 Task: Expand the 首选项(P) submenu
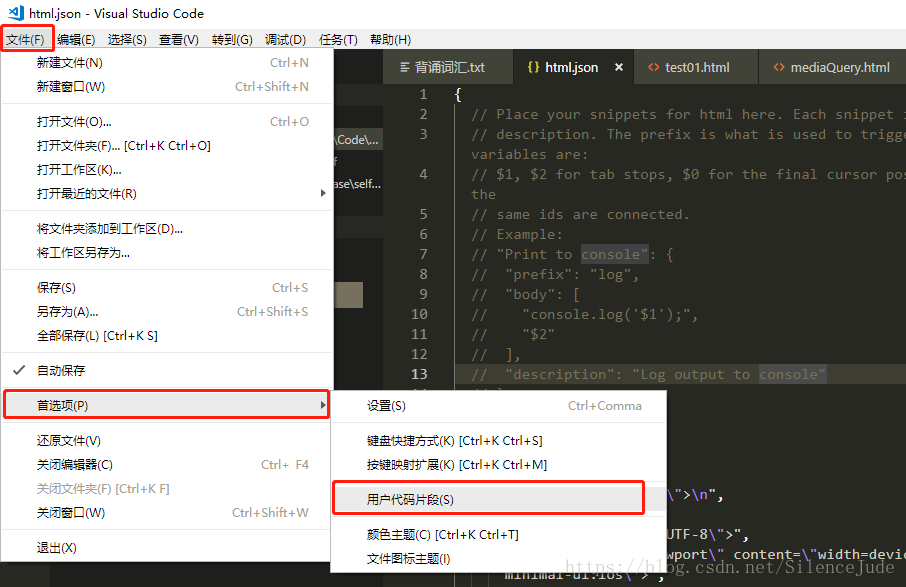[168, 406]
